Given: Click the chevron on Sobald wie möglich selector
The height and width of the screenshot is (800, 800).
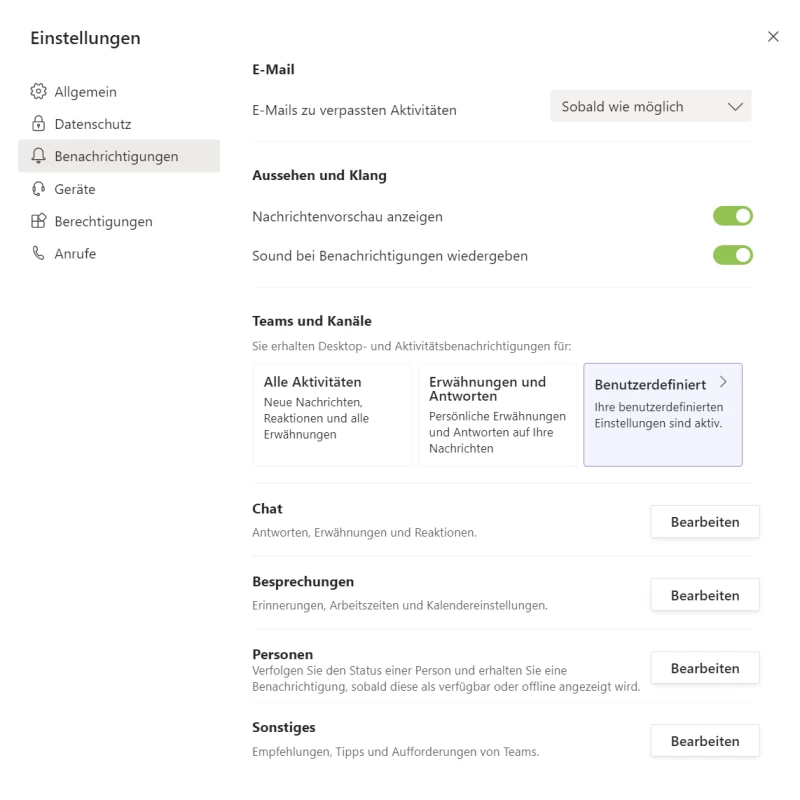Looking at the screenshot, I should pyautogui.click(x=736, y=106).
